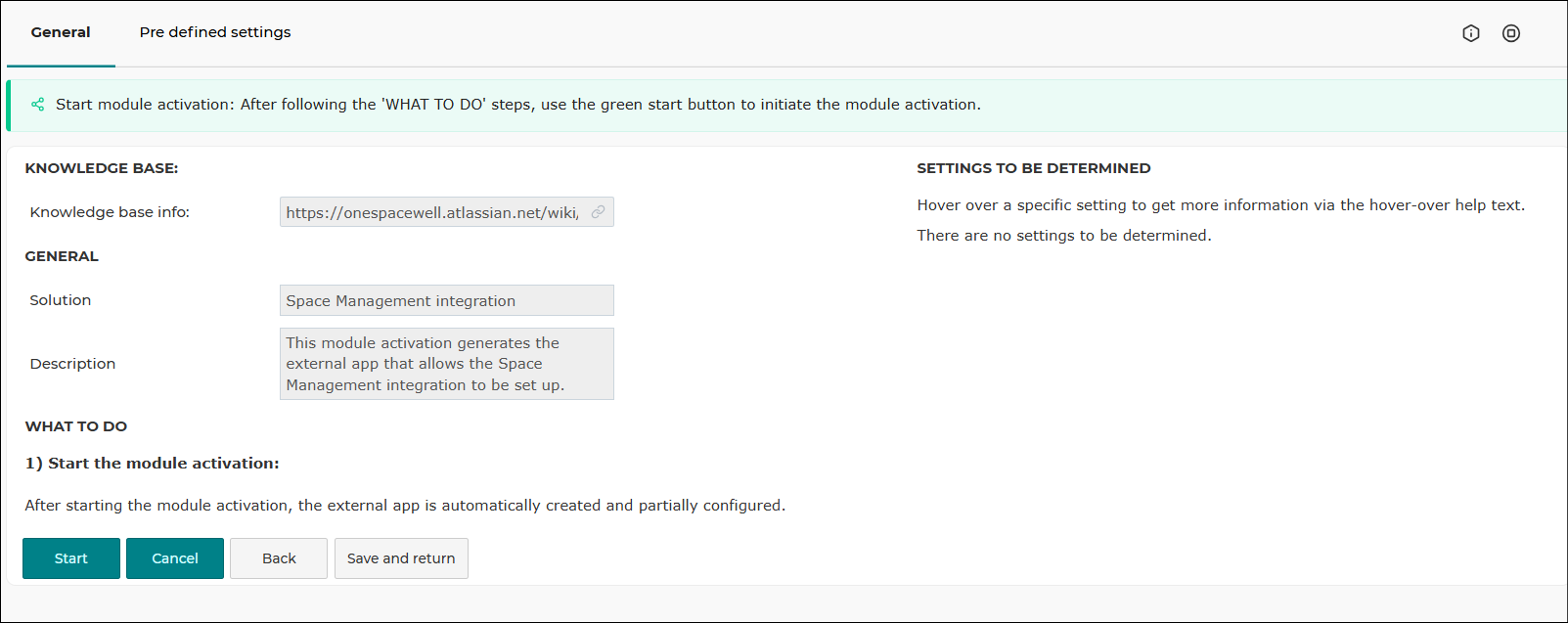The width and height of the screenshot is (1568, 623).
Task: Open the knowledge base link icon
Action: (598, 212)
